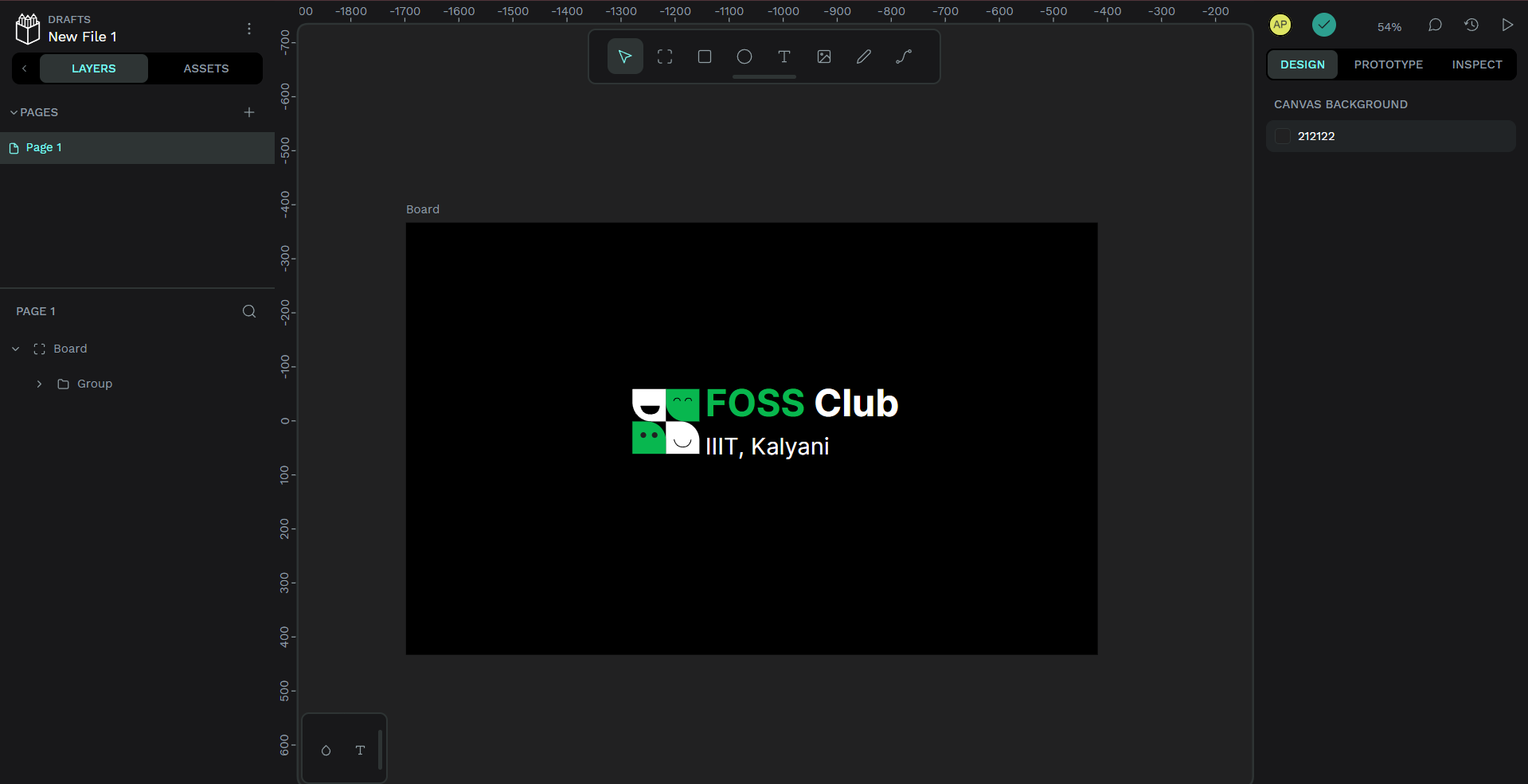Open the version history clock icon
The width and height of the screenshot is (1528, 784).
click(x=1471, y=25)
